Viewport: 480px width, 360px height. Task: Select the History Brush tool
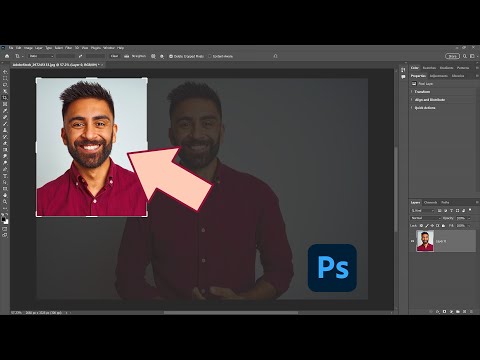click(5, 137)
